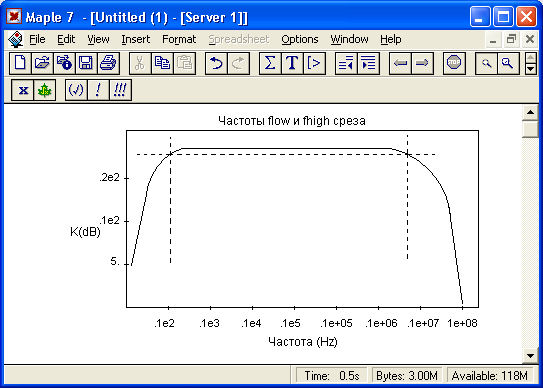Expand toolbar with the bottom down-arrow button
The width and height of the screenshot is (543, 388).
531,69
